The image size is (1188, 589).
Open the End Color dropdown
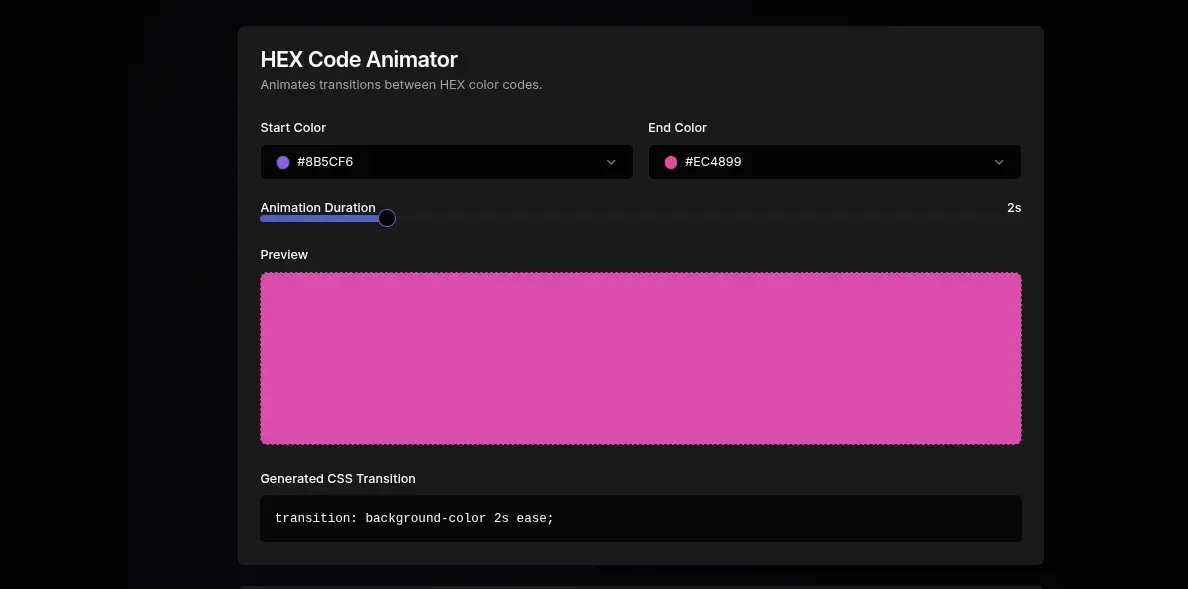(x=834, y=161)
